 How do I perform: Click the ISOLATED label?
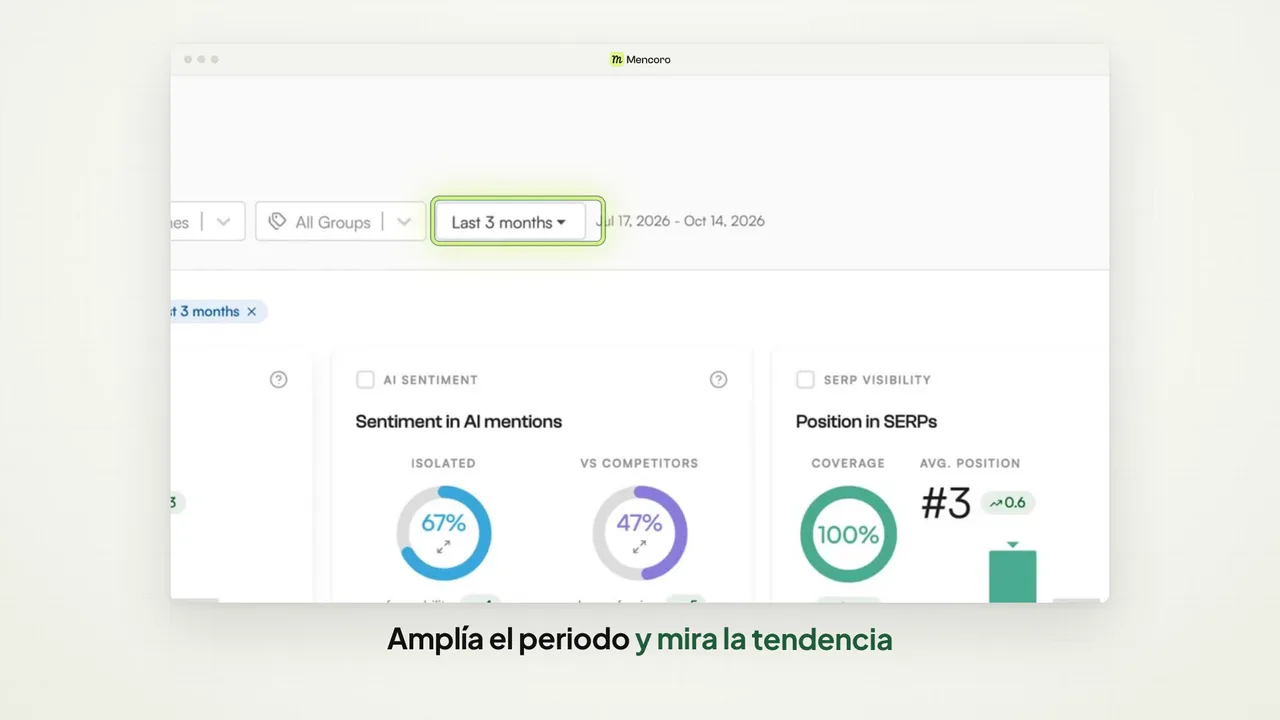[443, 463]
